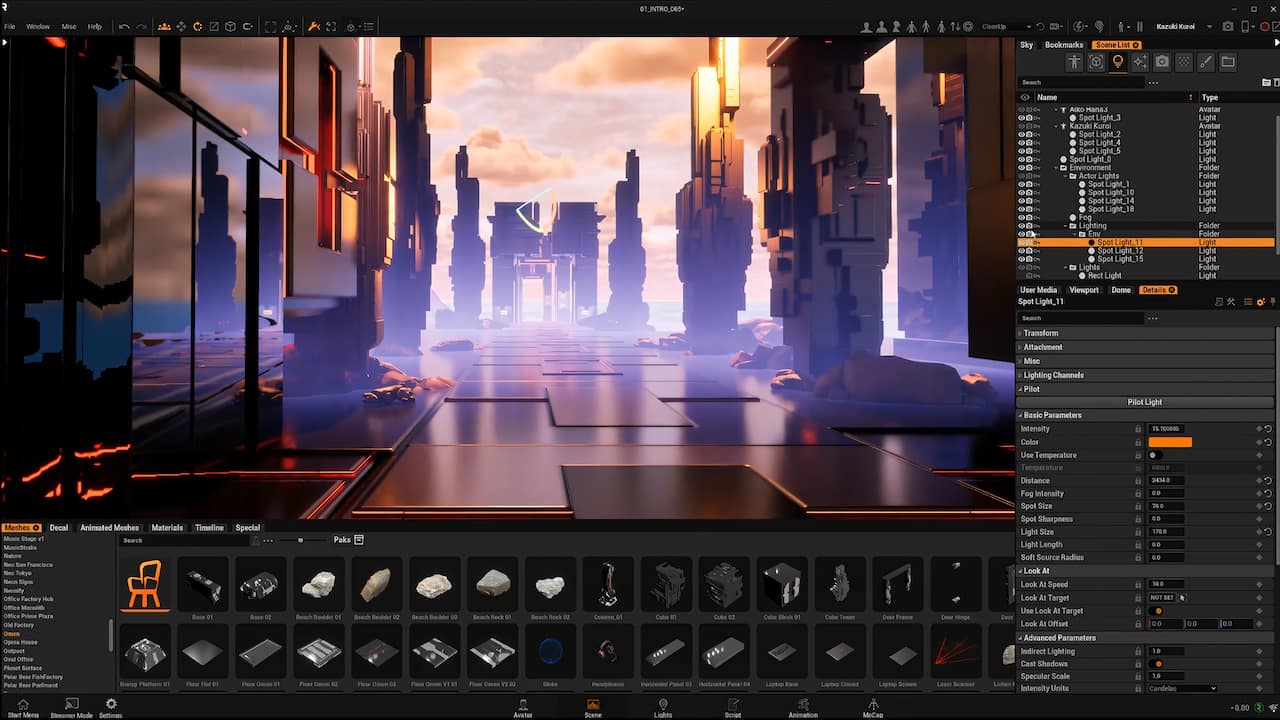Viewport: 1280px width, 720px height.
Task: Filter scene list by 3D mesh cube icon
Action: 1096,62
